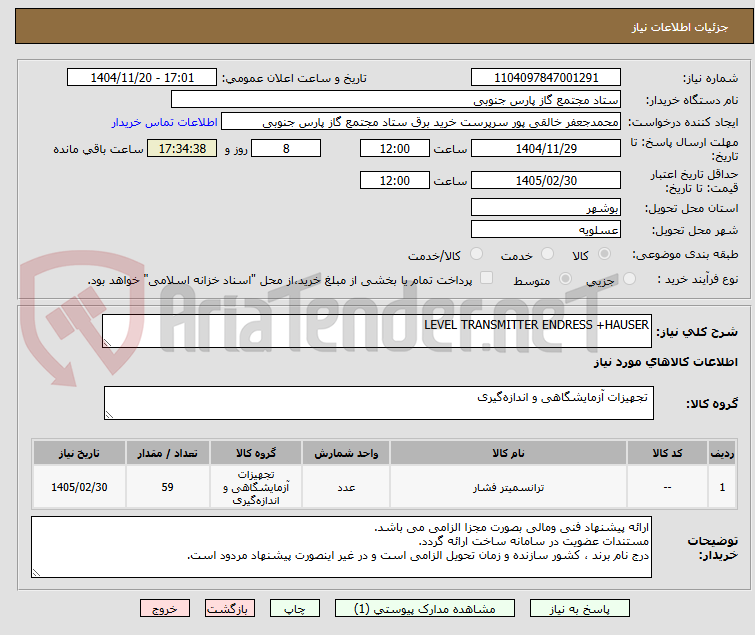
Task: Click the city field عسلویه
Action: tap(546, 230)
